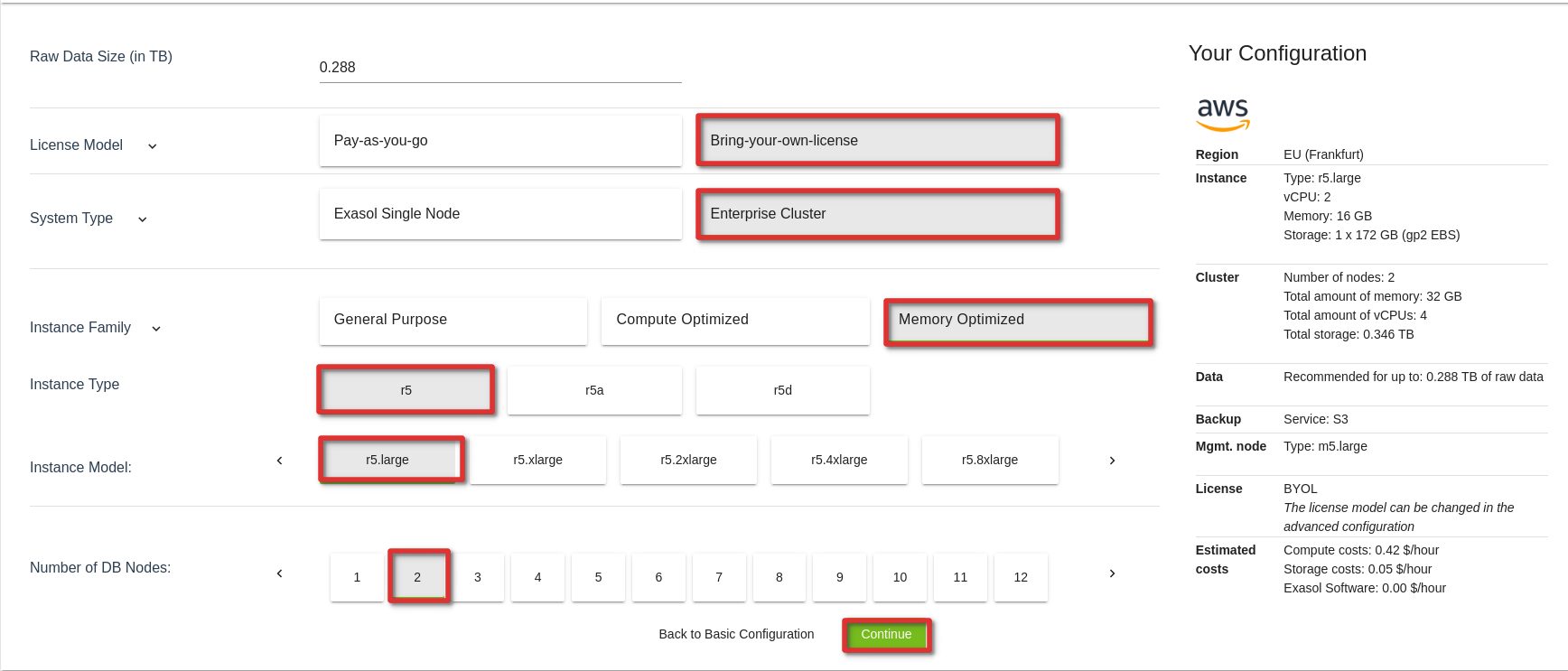Click the Raw Data Size input field

coord(499,68)
